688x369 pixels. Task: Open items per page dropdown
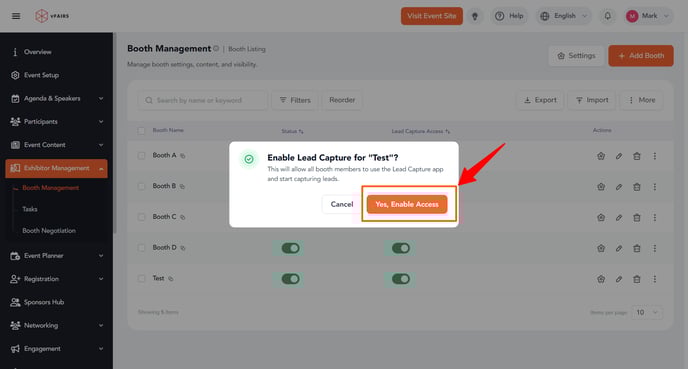coord(647,312)
